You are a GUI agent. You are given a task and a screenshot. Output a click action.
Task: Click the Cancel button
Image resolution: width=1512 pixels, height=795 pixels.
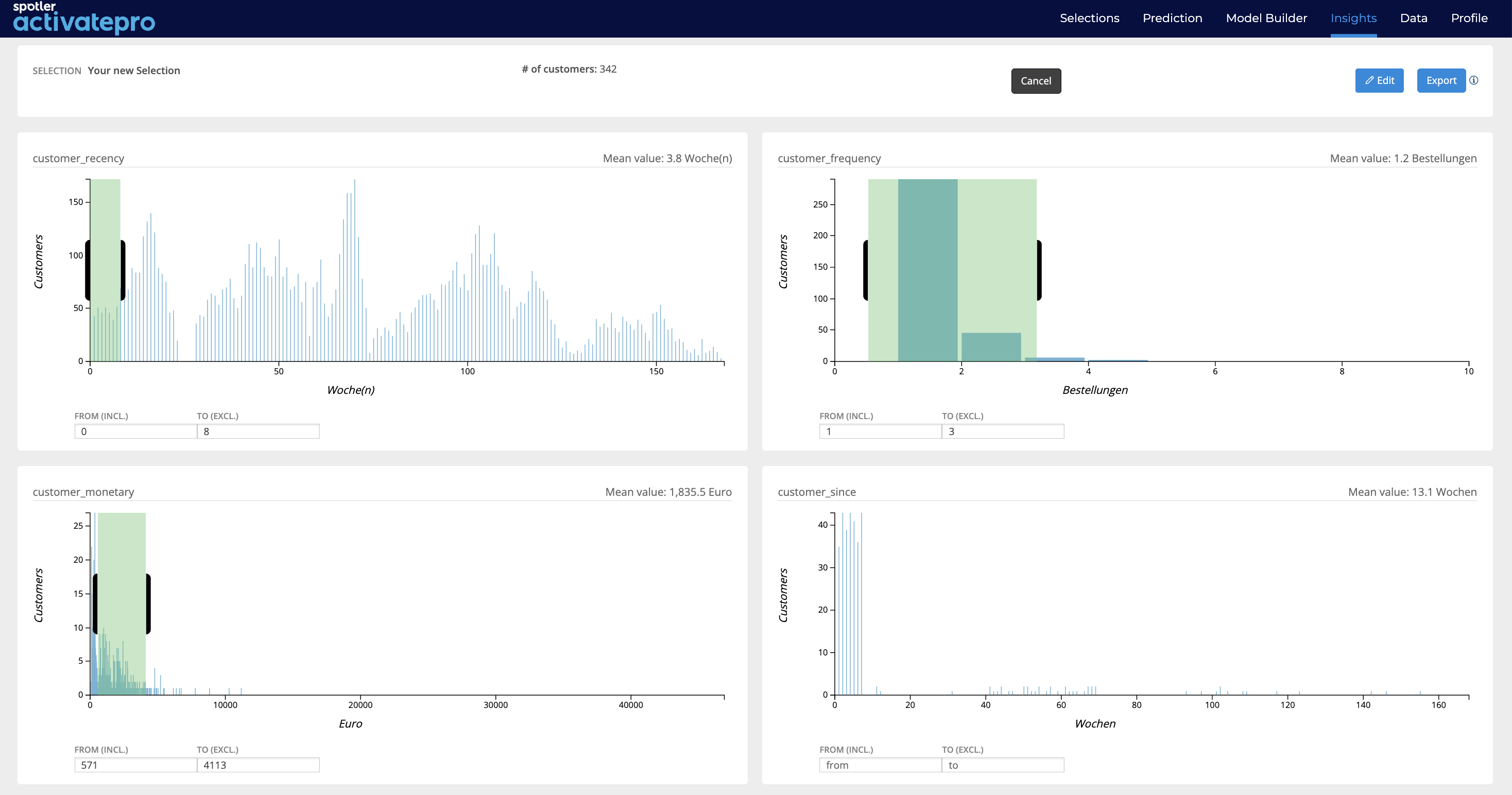(x=1036, y=81)
